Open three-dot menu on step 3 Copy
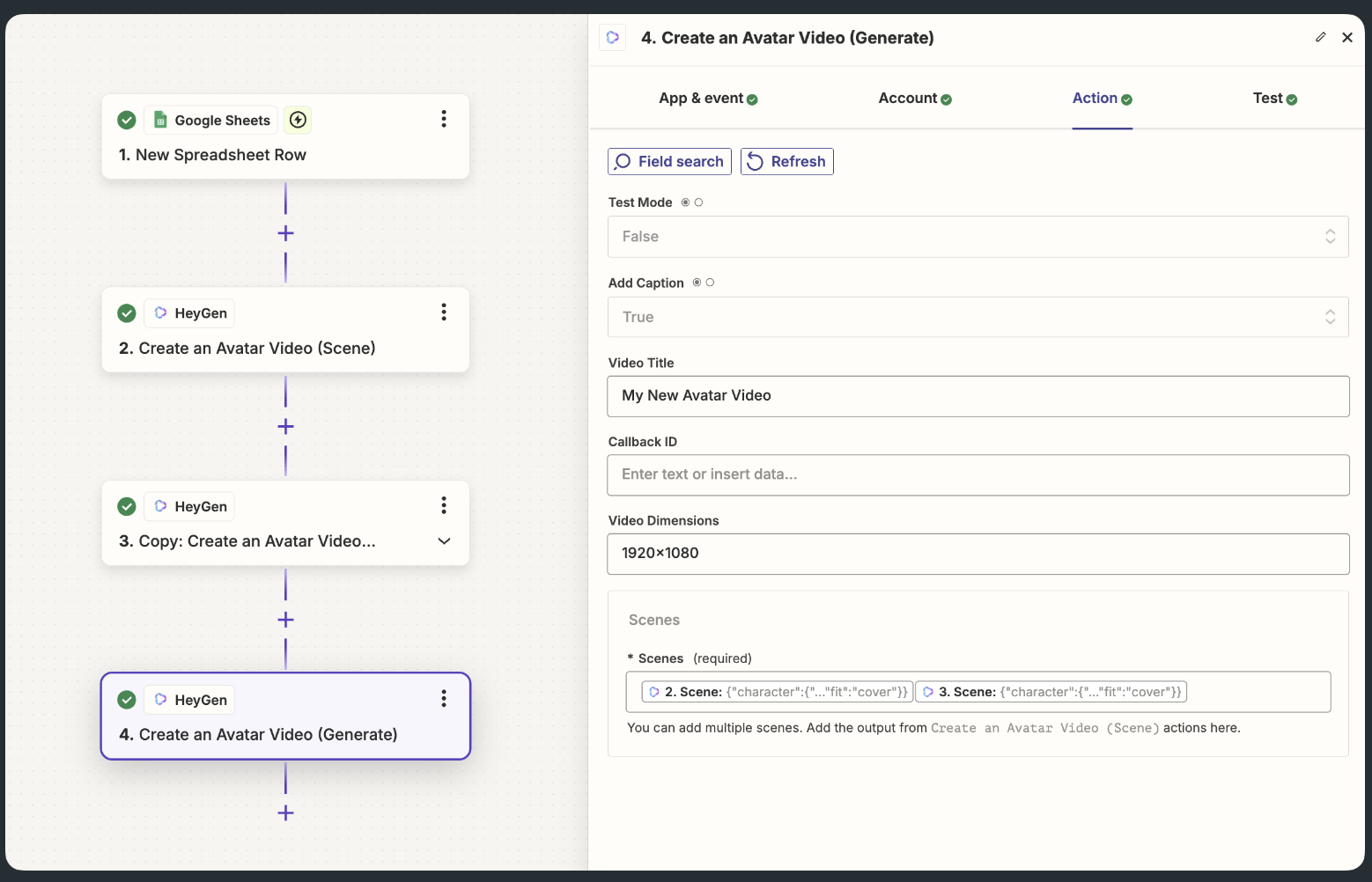The image size is (1372, 882). click(444, 505)
